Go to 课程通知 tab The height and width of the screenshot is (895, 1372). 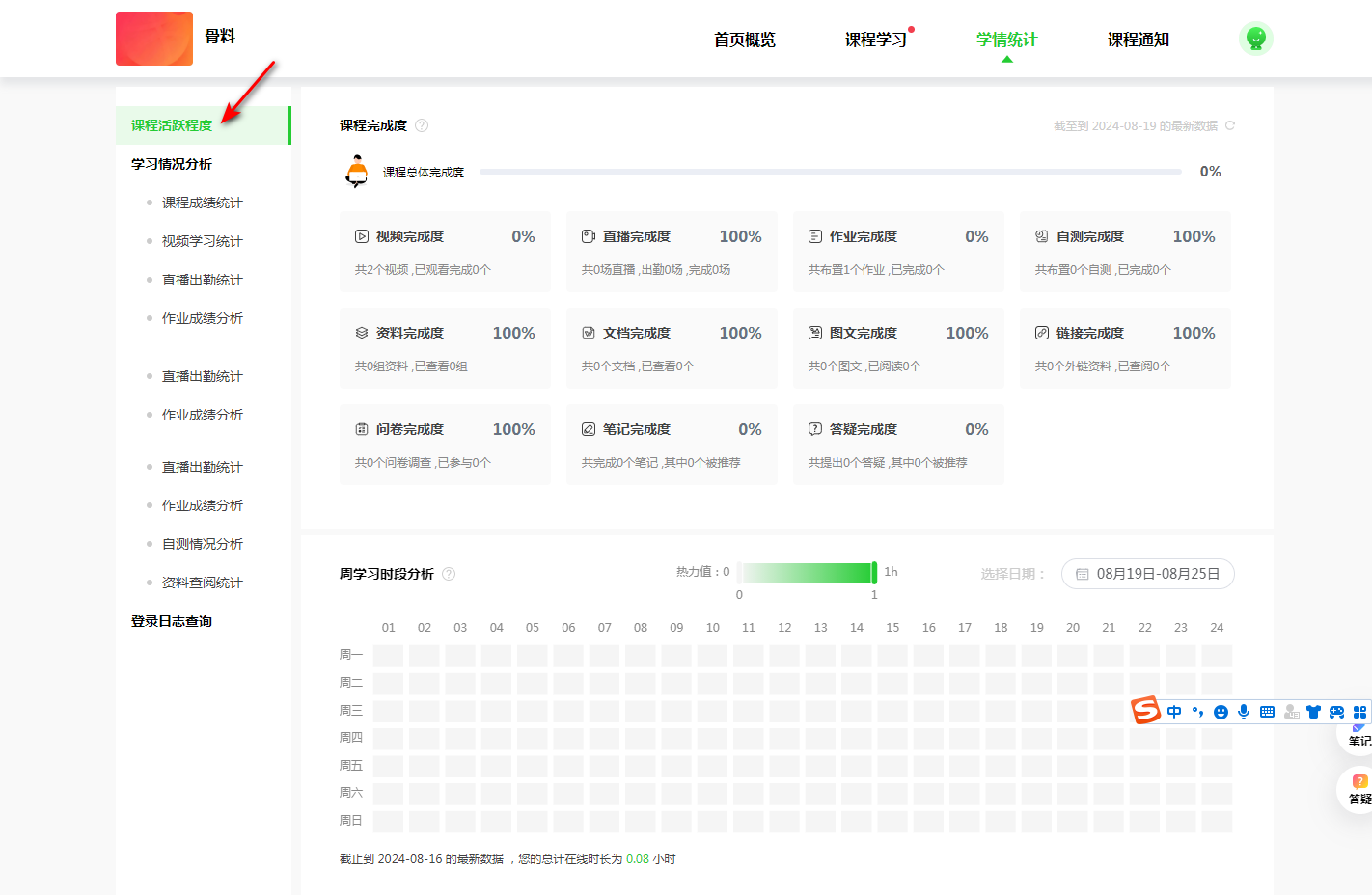click(x=1138, y=40)
